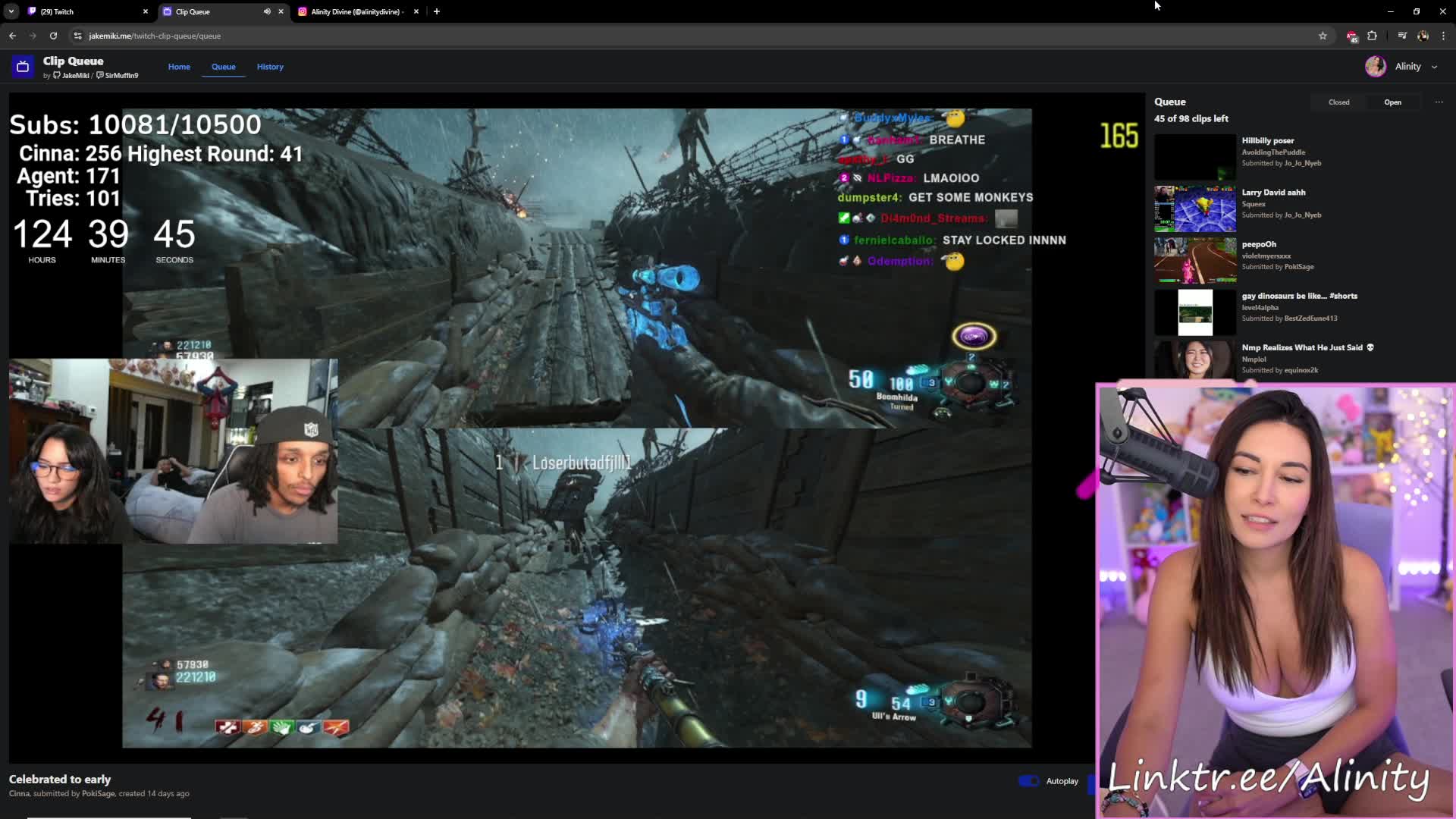The image size is (1456, 819).
Task: Select Nmp Realizes What He Just Said clip
Action: [1307, 347]
